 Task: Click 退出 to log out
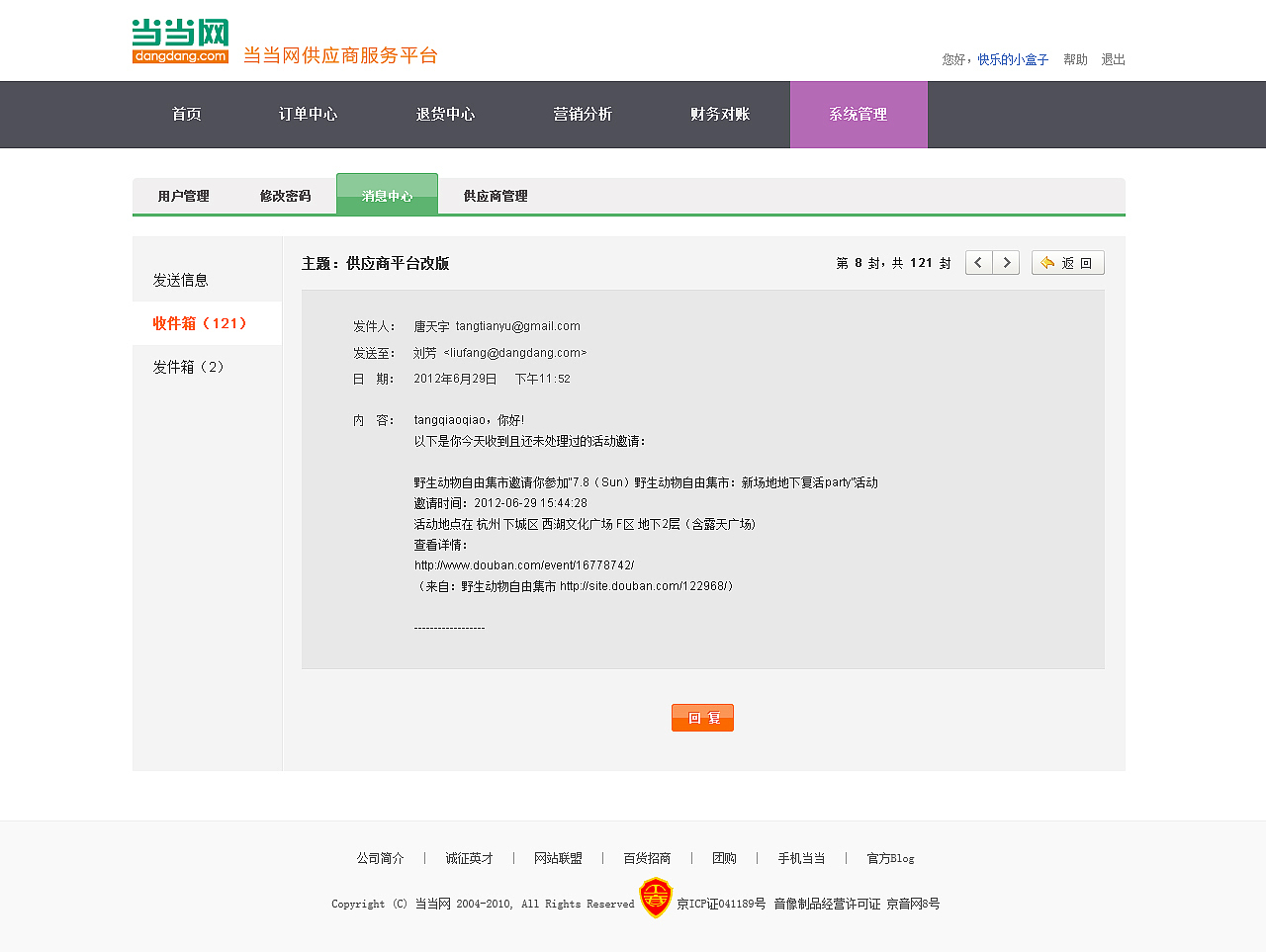[1112, 59]
